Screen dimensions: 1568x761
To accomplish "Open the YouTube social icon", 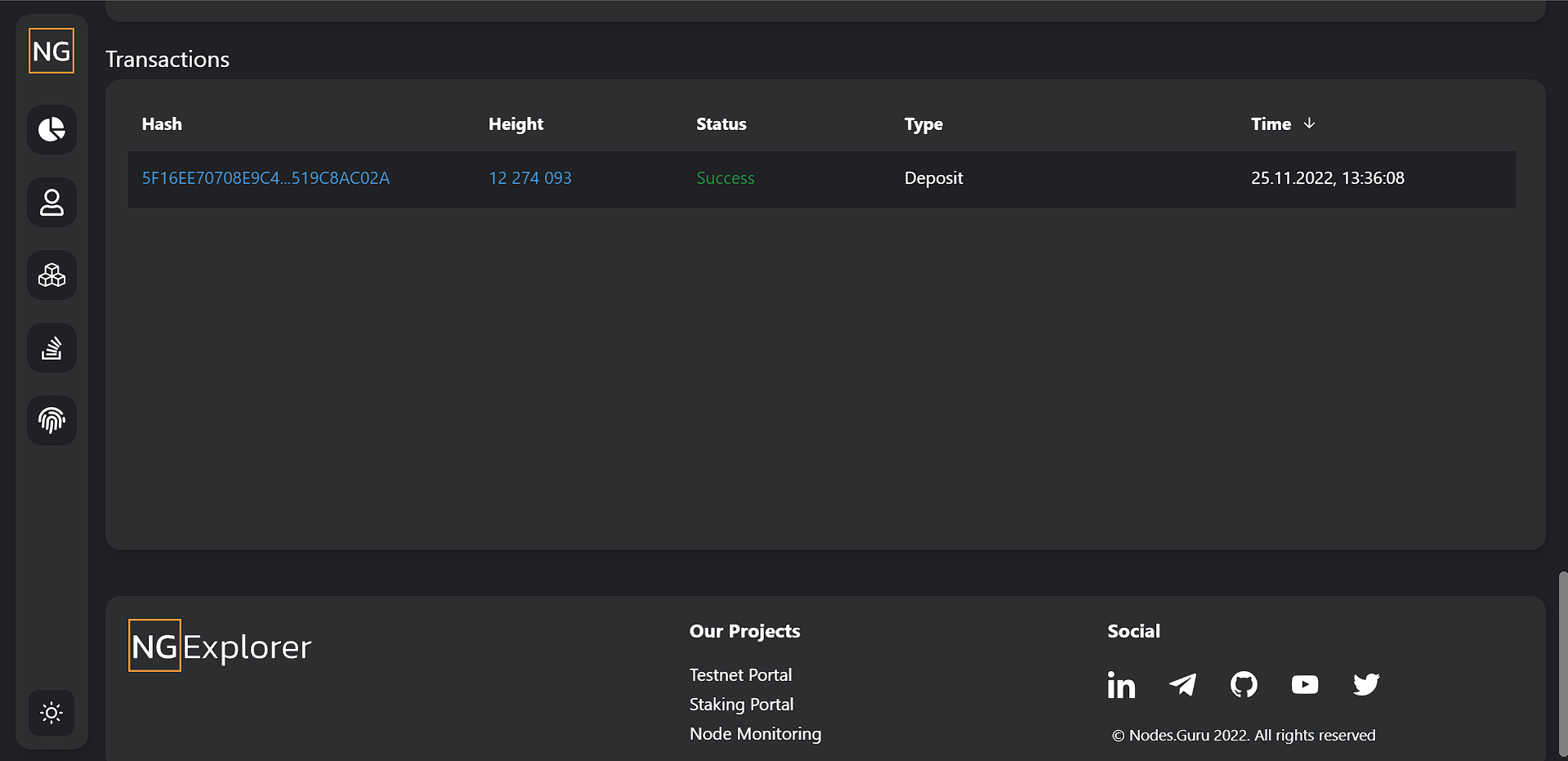I will click(1305, 684).
